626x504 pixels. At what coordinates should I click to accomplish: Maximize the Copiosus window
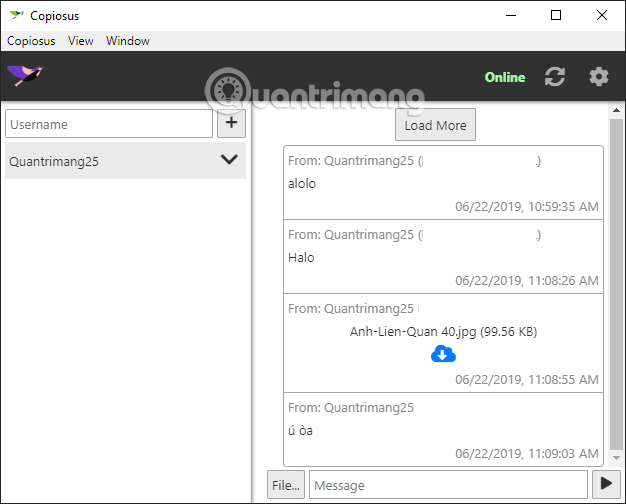tap(556, 15)
